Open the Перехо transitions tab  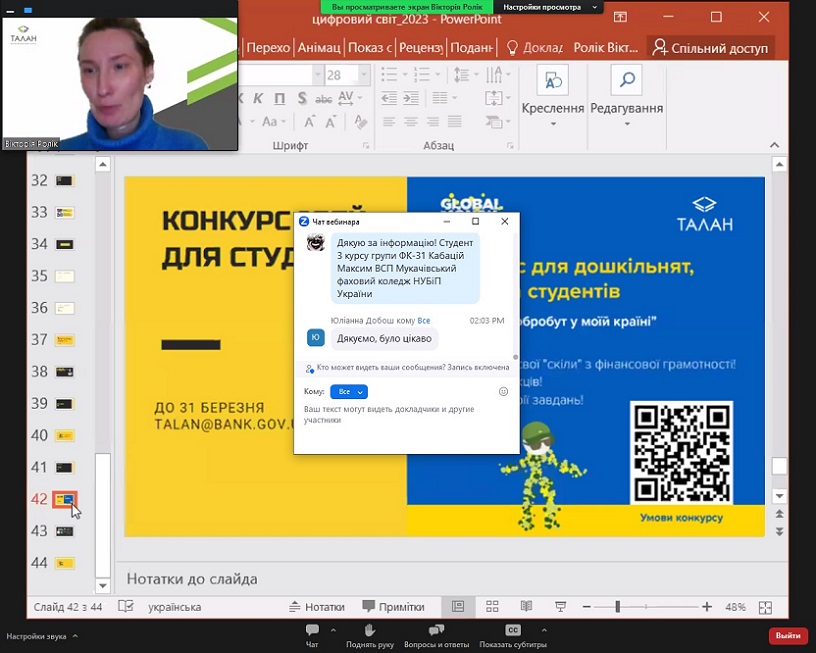click(268, 48)
